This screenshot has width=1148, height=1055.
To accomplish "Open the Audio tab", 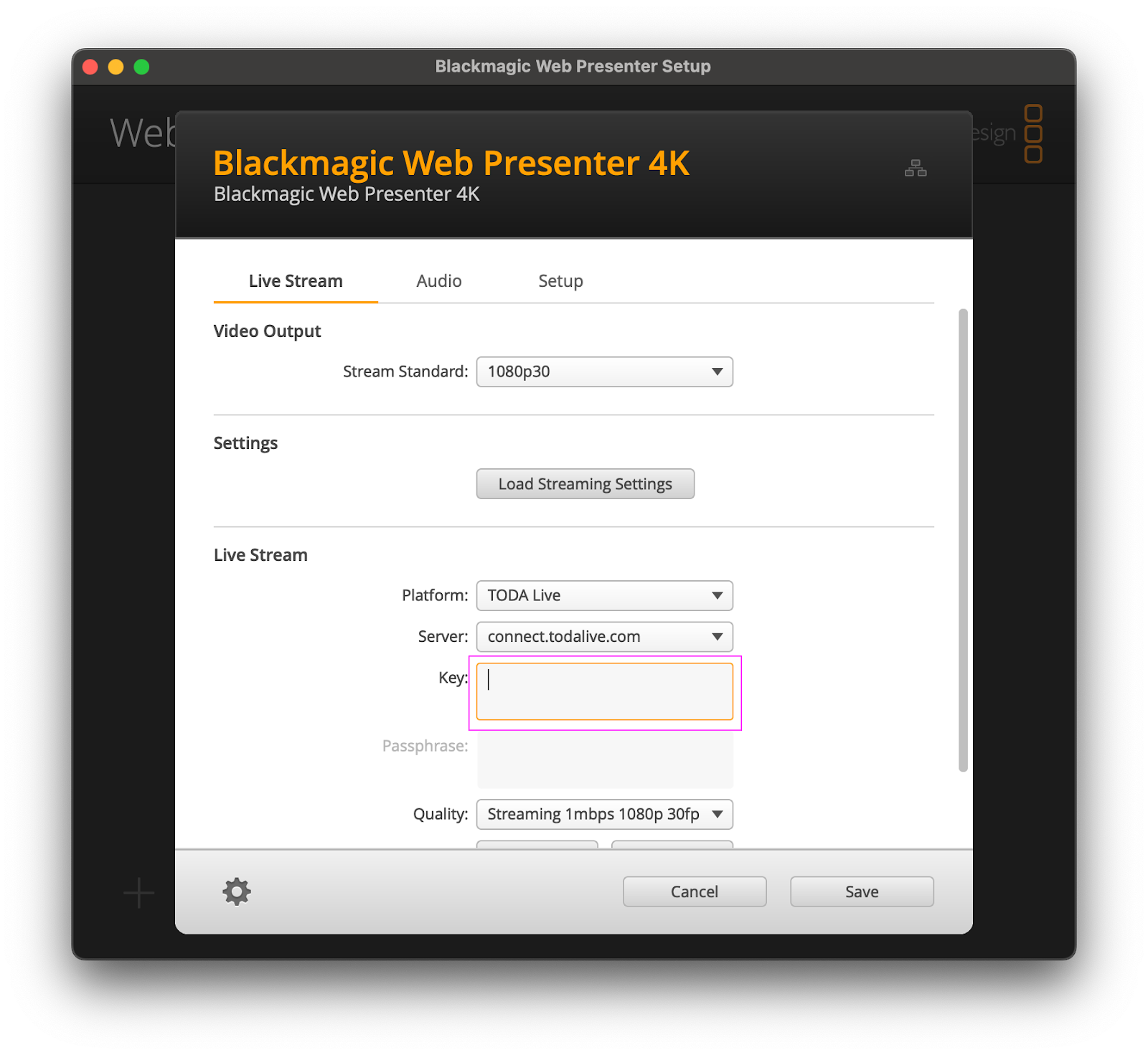I will point(439,281).
